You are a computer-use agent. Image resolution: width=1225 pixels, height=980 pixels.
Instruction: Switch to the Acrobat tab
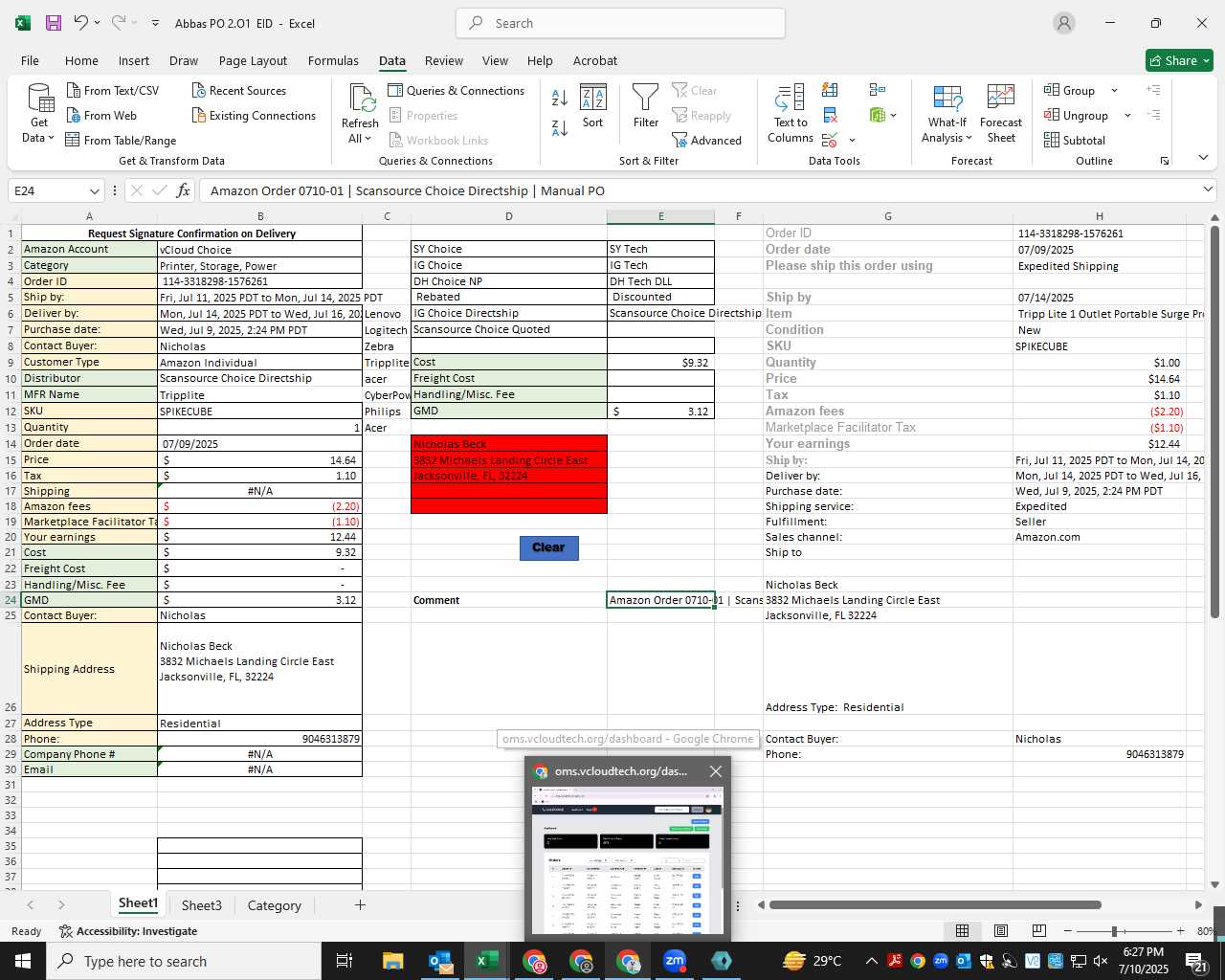(x=595, y=60)
